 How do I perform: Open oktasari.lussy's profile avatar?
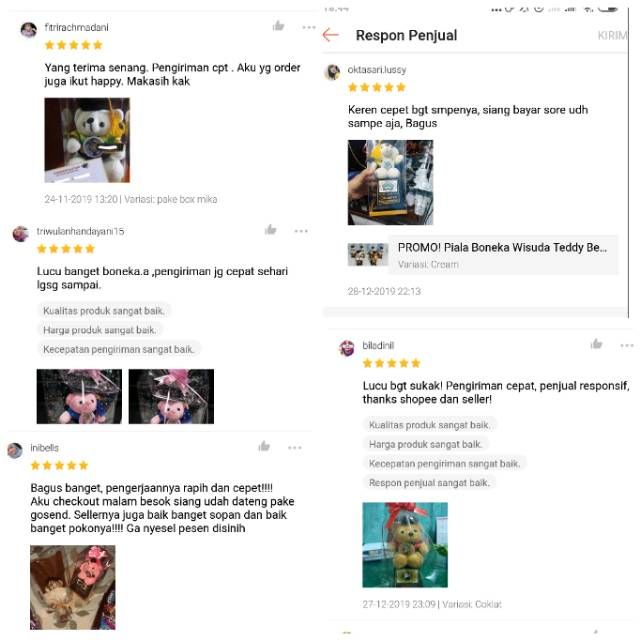click(333, 72)
